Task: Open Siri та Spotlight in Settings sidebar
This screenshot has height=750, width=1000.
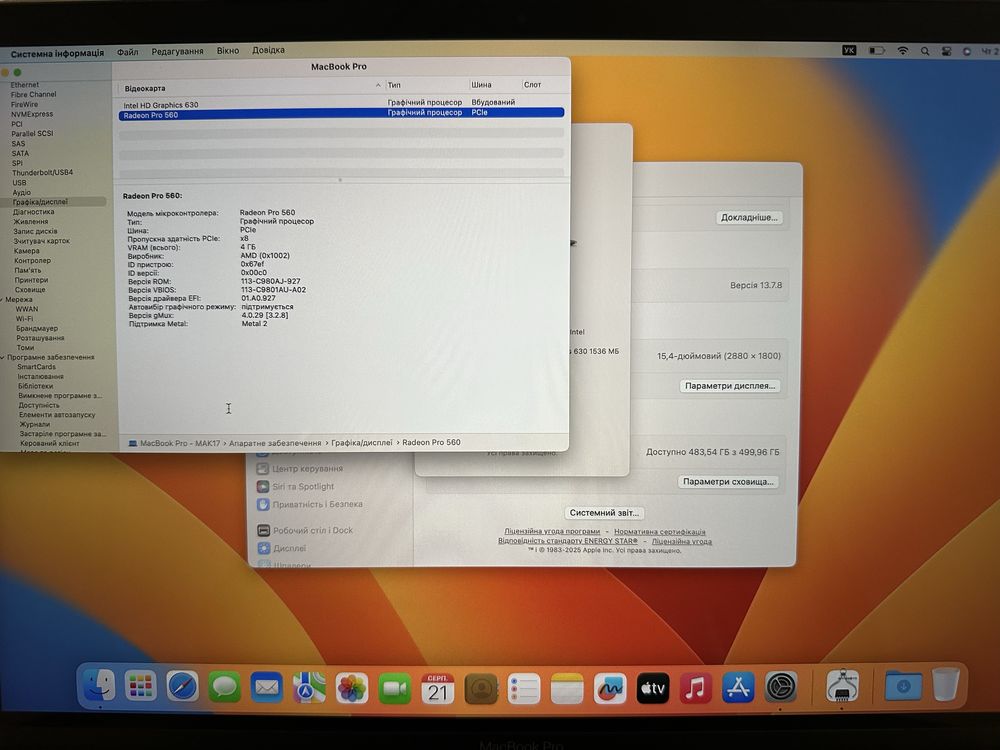Action: 302,486
